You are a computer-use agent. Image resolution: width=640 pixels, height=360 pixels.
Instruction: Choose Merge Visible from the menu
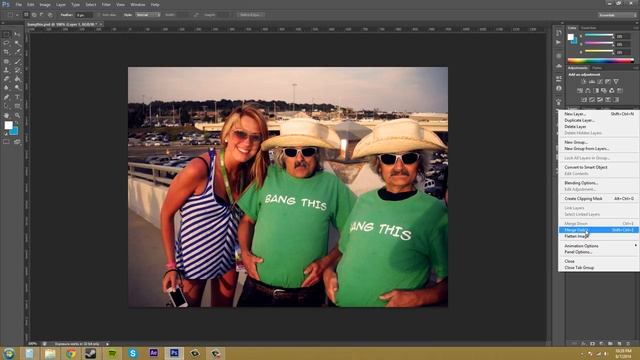point(598,230)
